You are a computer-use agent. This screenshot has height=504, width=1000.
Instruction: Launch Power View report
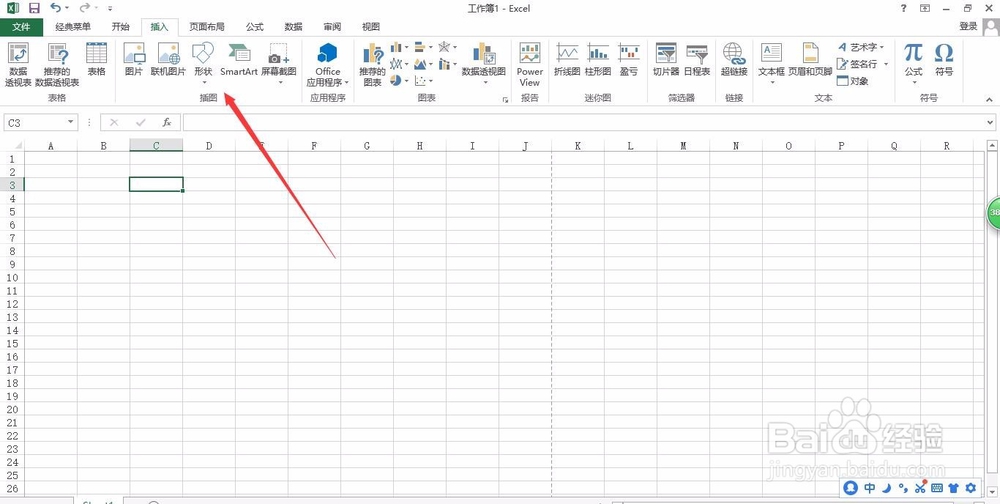tap(530, 64)
